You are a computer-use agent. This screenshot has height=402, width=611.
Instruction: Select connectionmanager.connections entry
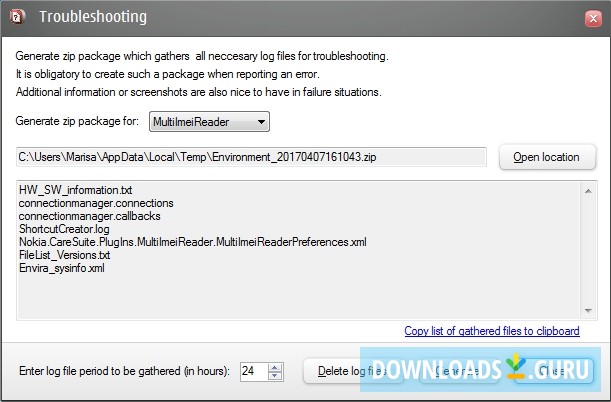pyautogui.click(x=96, y=203)
